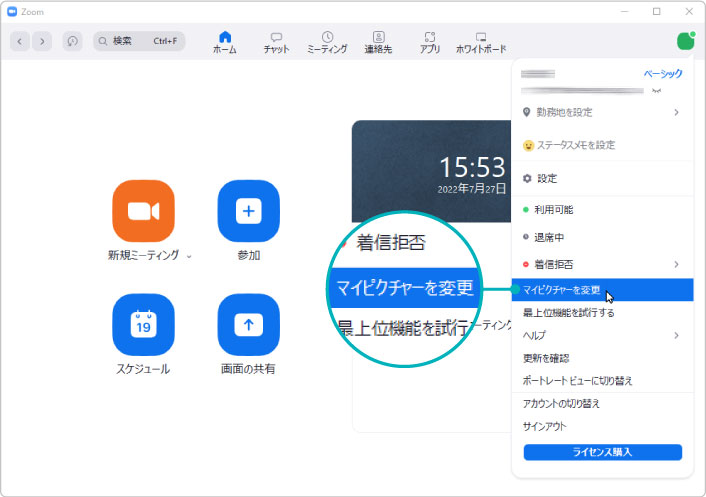
Task: Click the blue Join (参加) plus icon
Action: point(249,211)
